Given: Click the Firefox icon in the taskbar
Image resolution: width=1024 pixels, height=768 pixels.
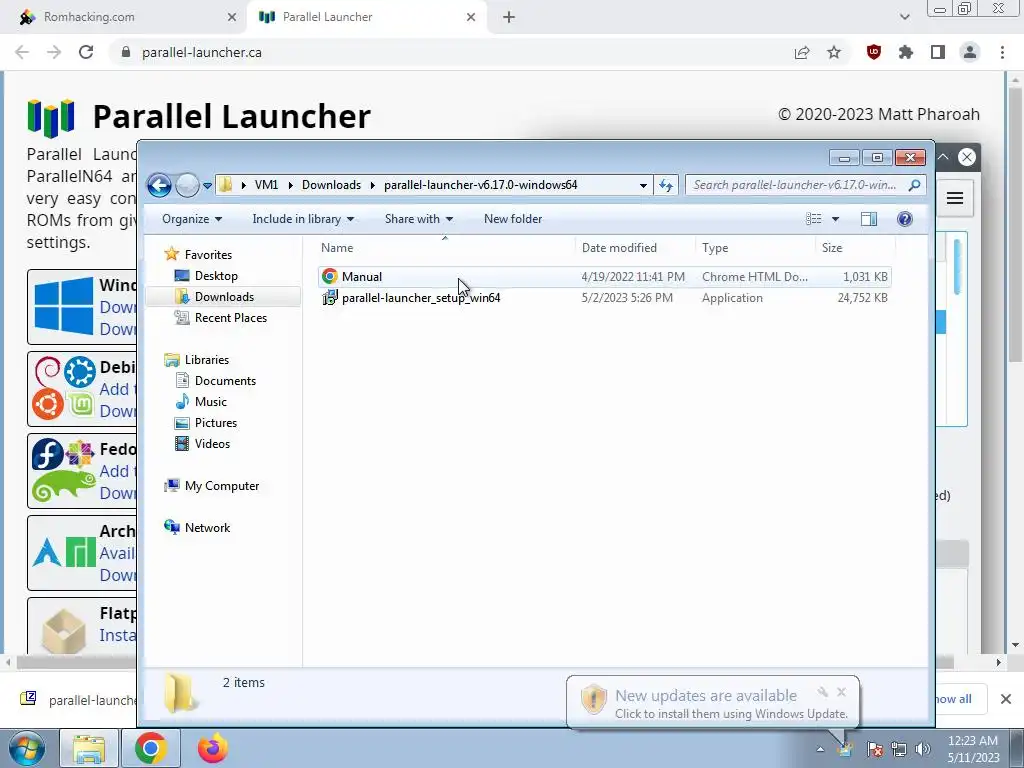Looking at the screenshot, I should click(213, 748).
